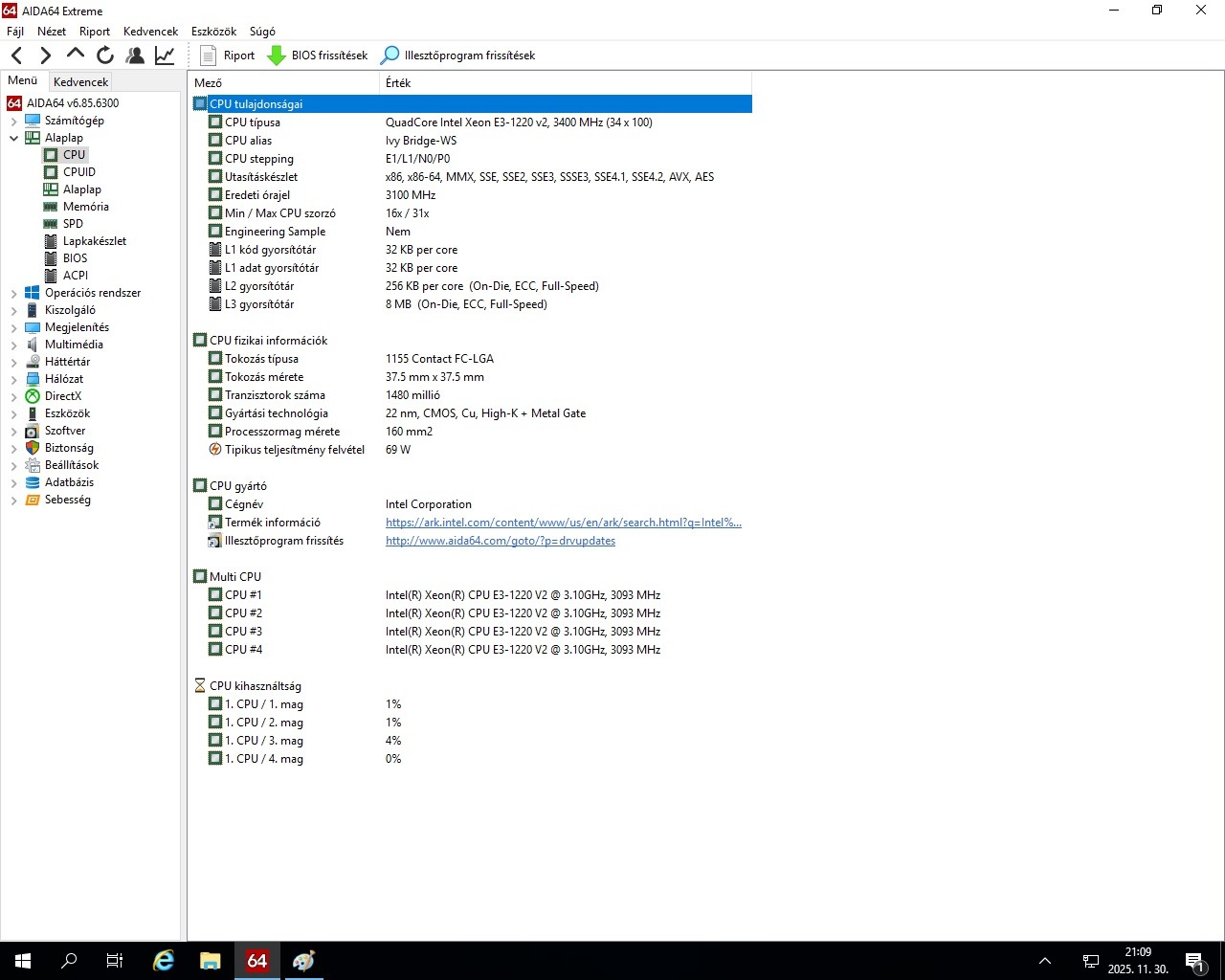Open taskbar Search icon
1225x980 pixels.
[x=69, y=961]
